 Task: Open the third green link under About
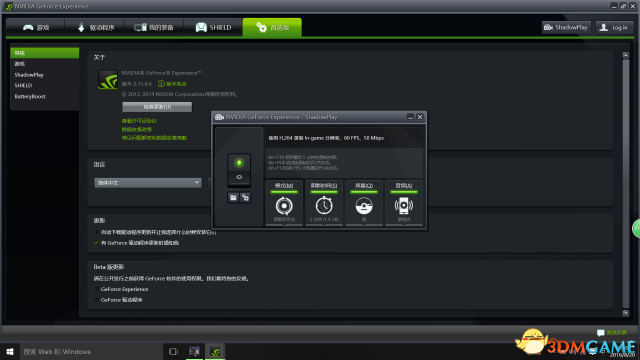pos(154,138)
